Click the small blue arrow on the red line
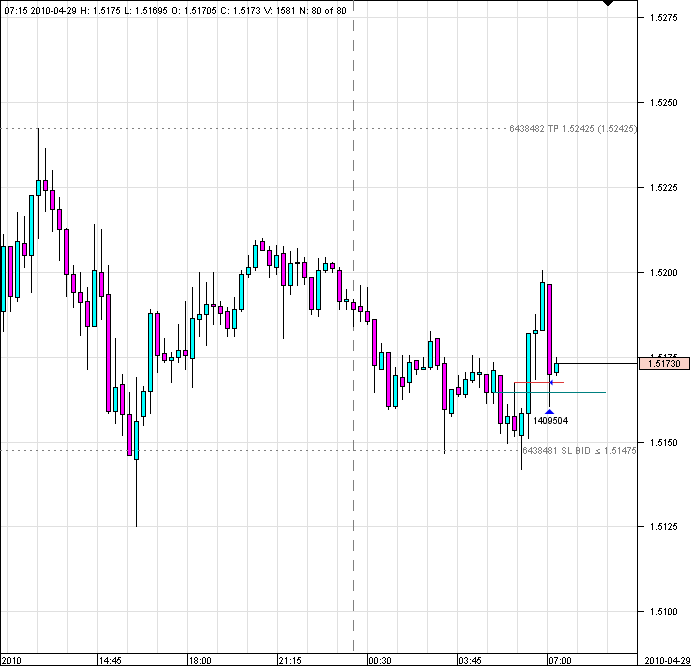The image size is (691, 666). coord(551,383)
